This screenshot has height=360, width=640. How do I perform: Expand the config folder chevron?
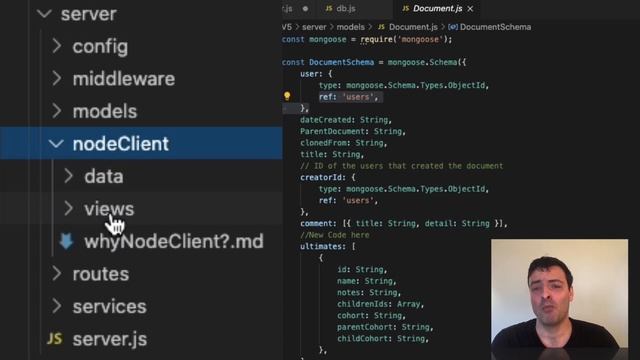(x=57, y=47)
